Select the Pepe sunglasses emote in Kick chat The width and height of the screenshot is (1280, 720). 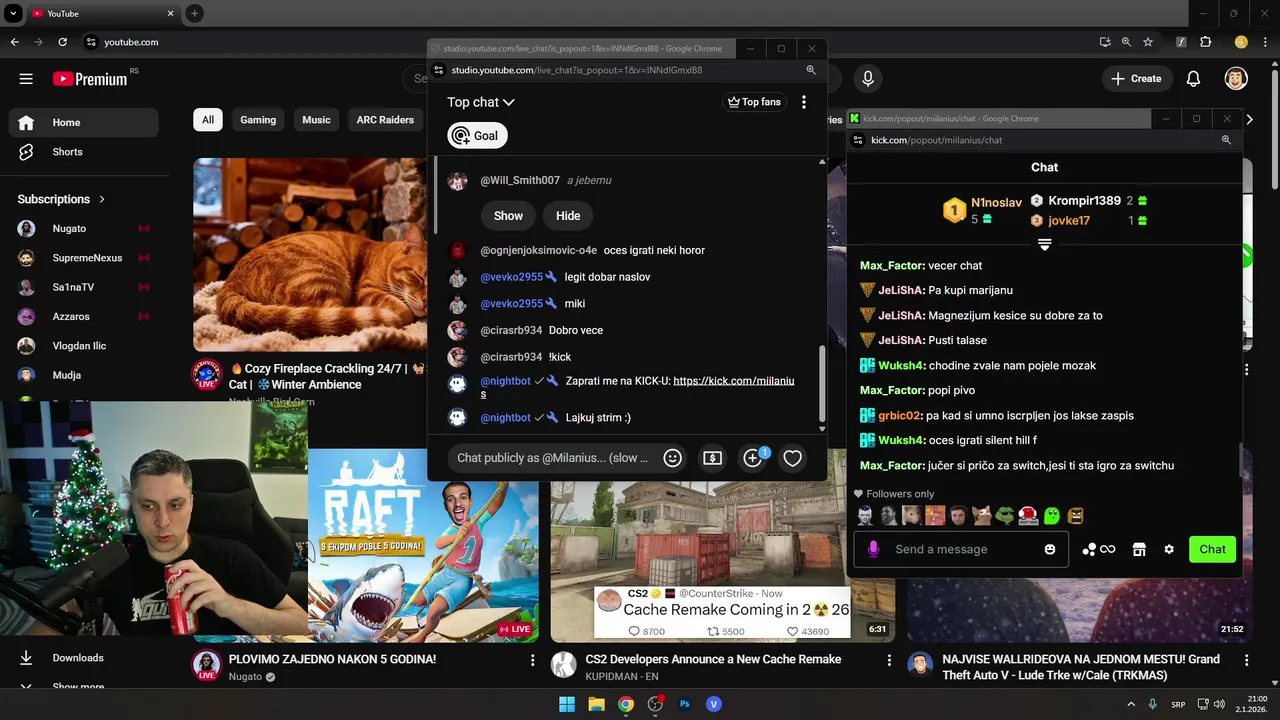(1005, 516)
